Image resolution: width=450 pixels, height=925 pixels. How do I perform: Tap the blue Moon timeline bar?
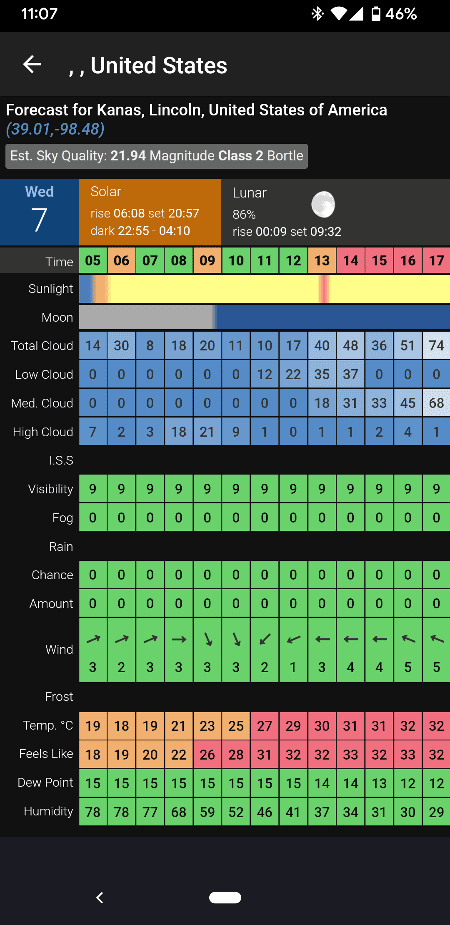[333, 317]
